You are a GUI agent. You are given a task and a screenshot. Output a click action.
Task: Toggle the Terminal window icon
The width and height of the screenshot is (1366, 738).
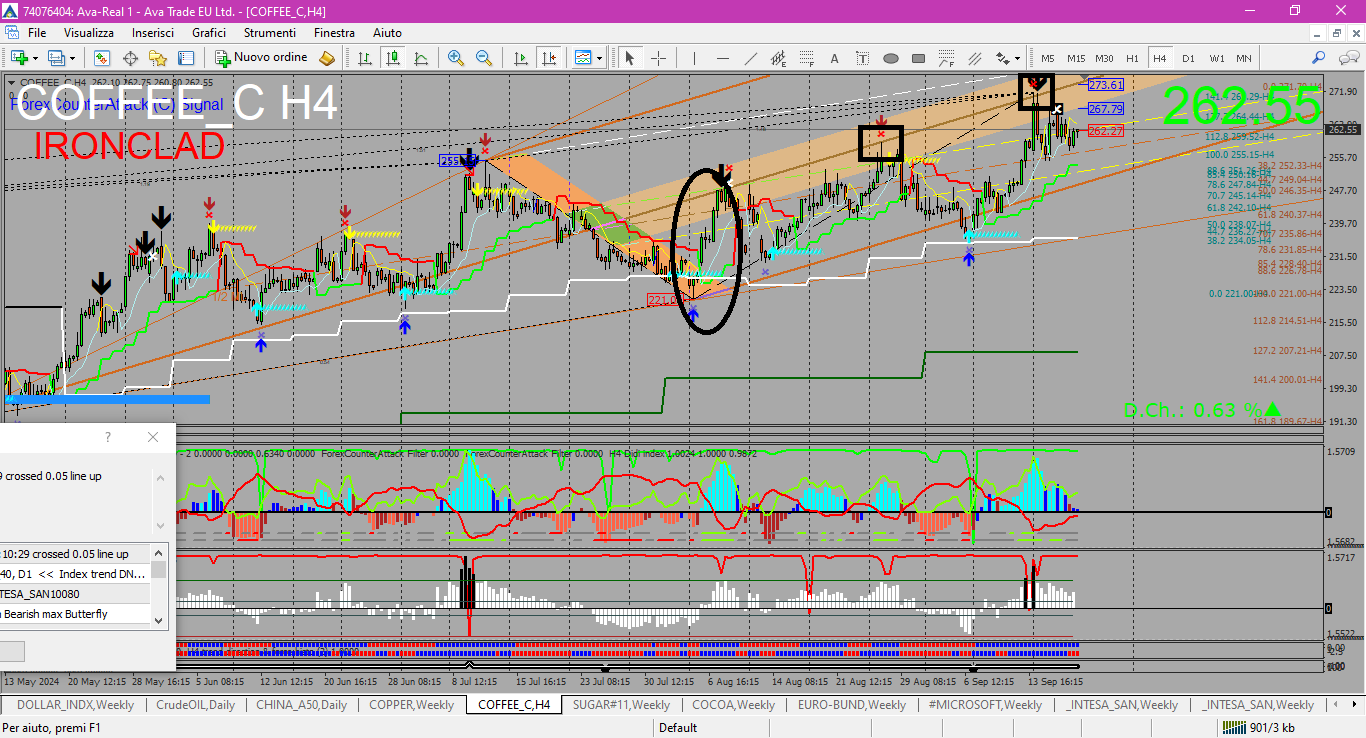[x=186, y=58]
